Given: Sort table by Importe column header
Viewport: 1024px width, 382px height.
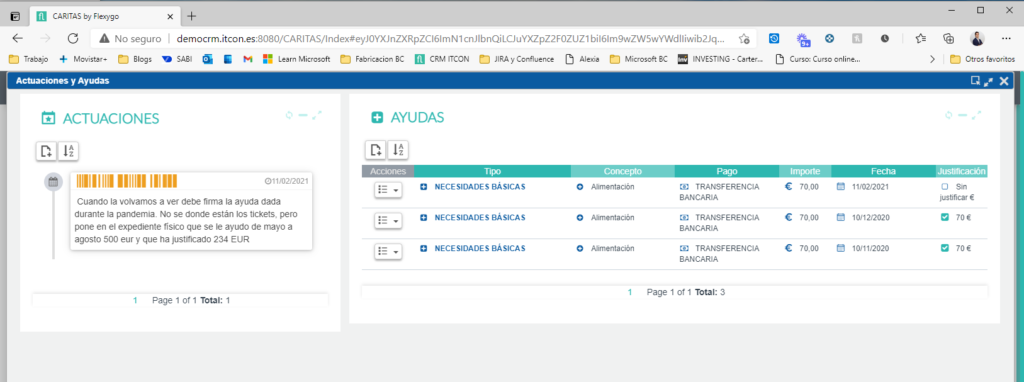Looking at the screenshot, I should point(805,171).
